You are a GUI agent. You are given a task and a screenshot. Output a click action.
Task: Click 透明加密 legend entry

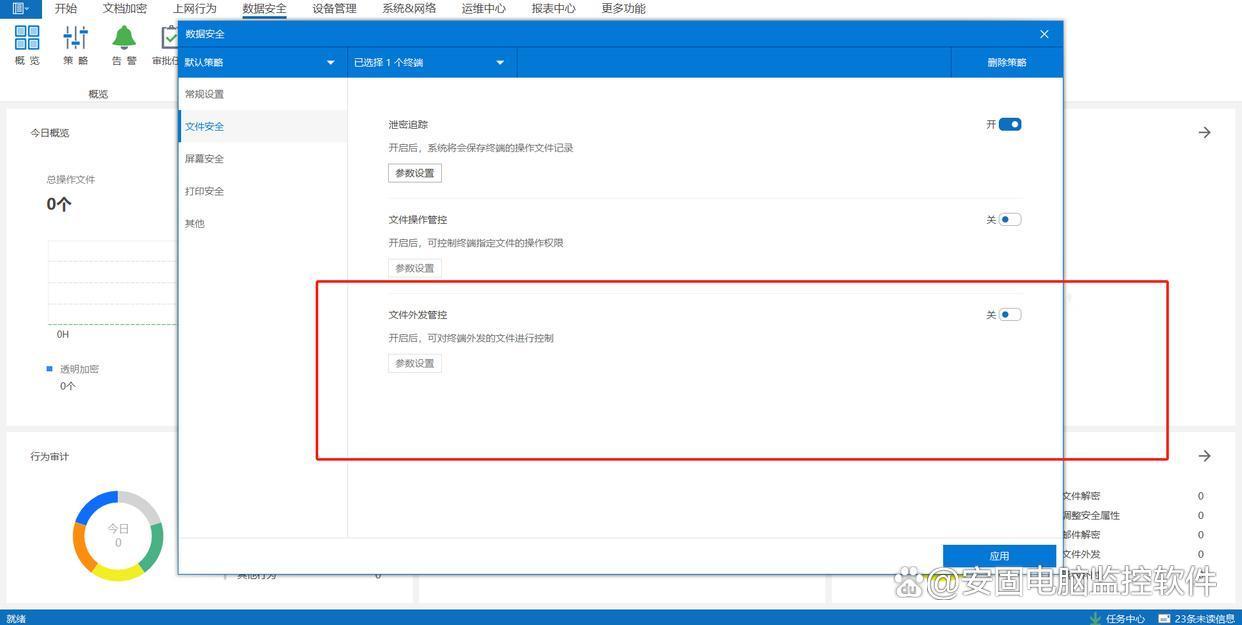point(73,369)
